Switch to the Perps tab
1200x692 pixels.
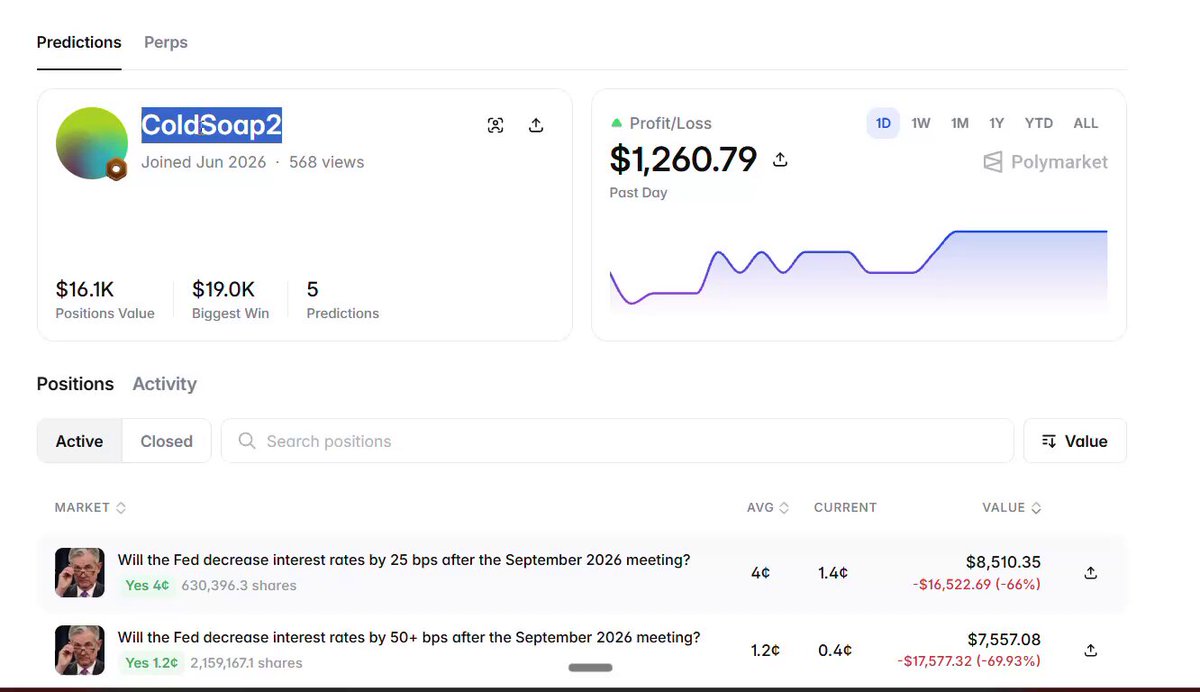(166, 43)
